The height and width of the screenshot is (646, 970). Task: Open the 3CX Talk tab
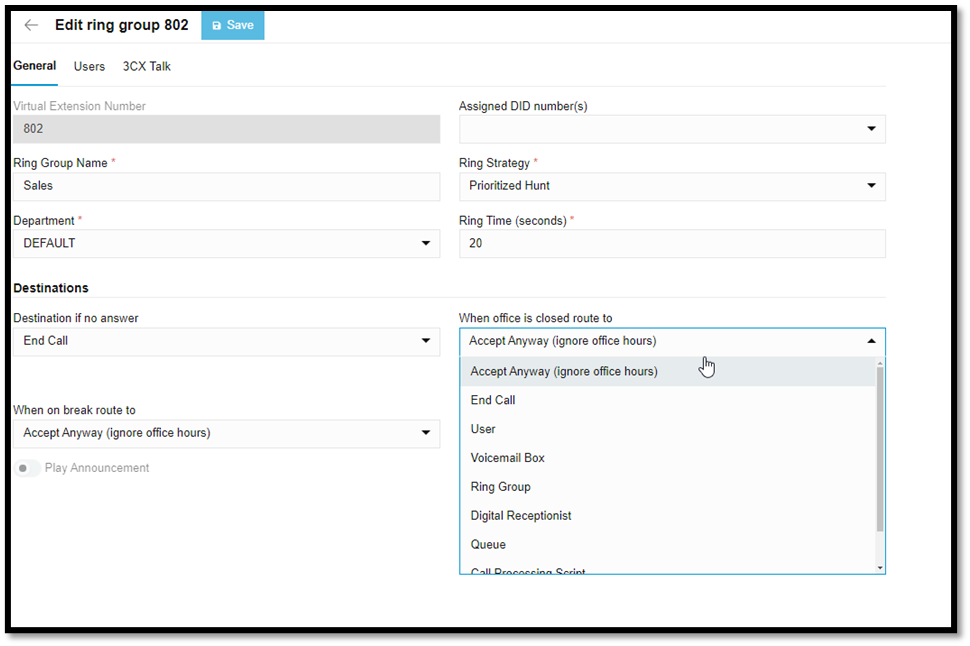click(147, 66)
